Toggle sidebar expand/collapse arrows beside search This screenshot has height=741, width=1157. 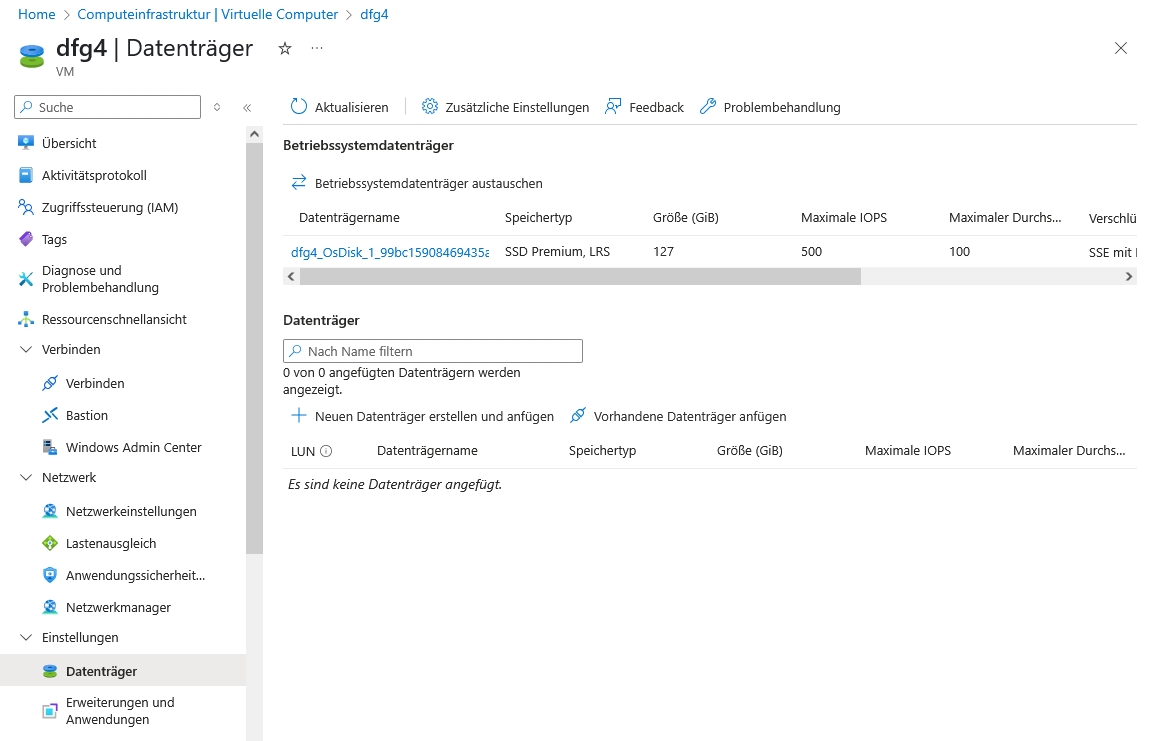[217, 107]
